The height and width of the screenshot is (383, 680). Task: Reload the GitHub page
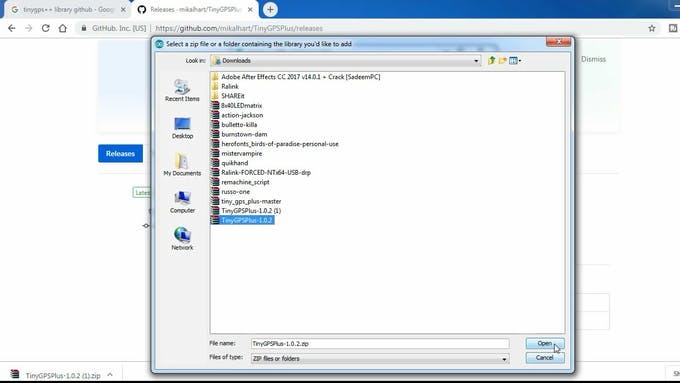click(x=46, y=28)
